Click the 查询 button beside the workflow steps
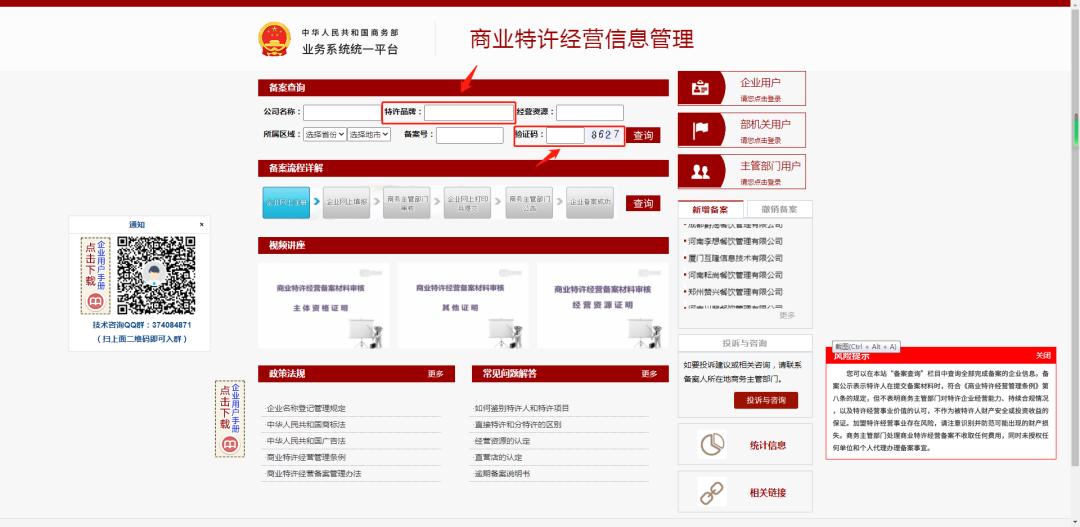The image size is (1080, 527). [643, 203]
